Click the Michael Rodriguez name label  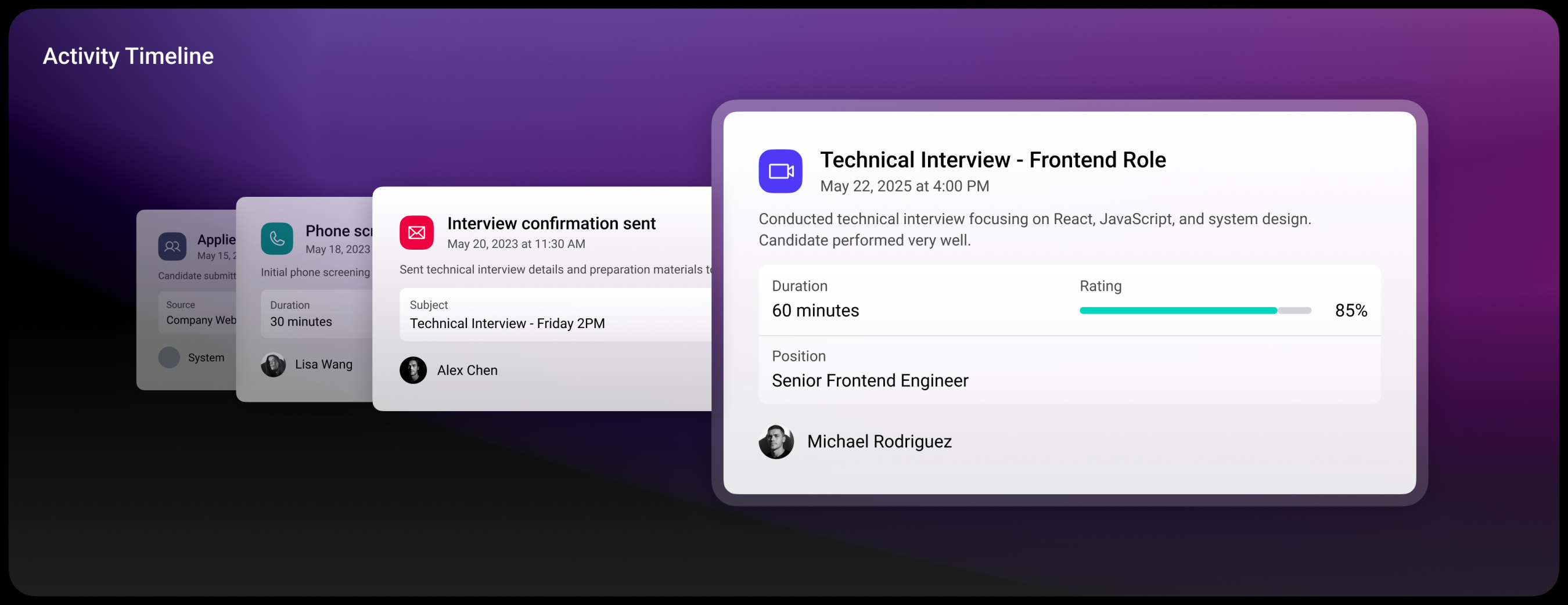click(879, 441)
